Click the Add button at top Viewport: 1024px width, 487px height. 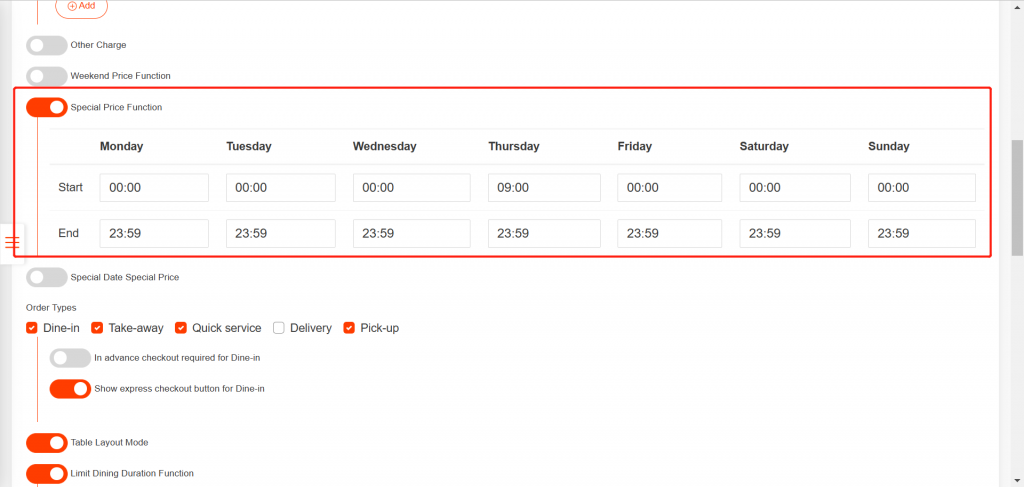[81, 7]
